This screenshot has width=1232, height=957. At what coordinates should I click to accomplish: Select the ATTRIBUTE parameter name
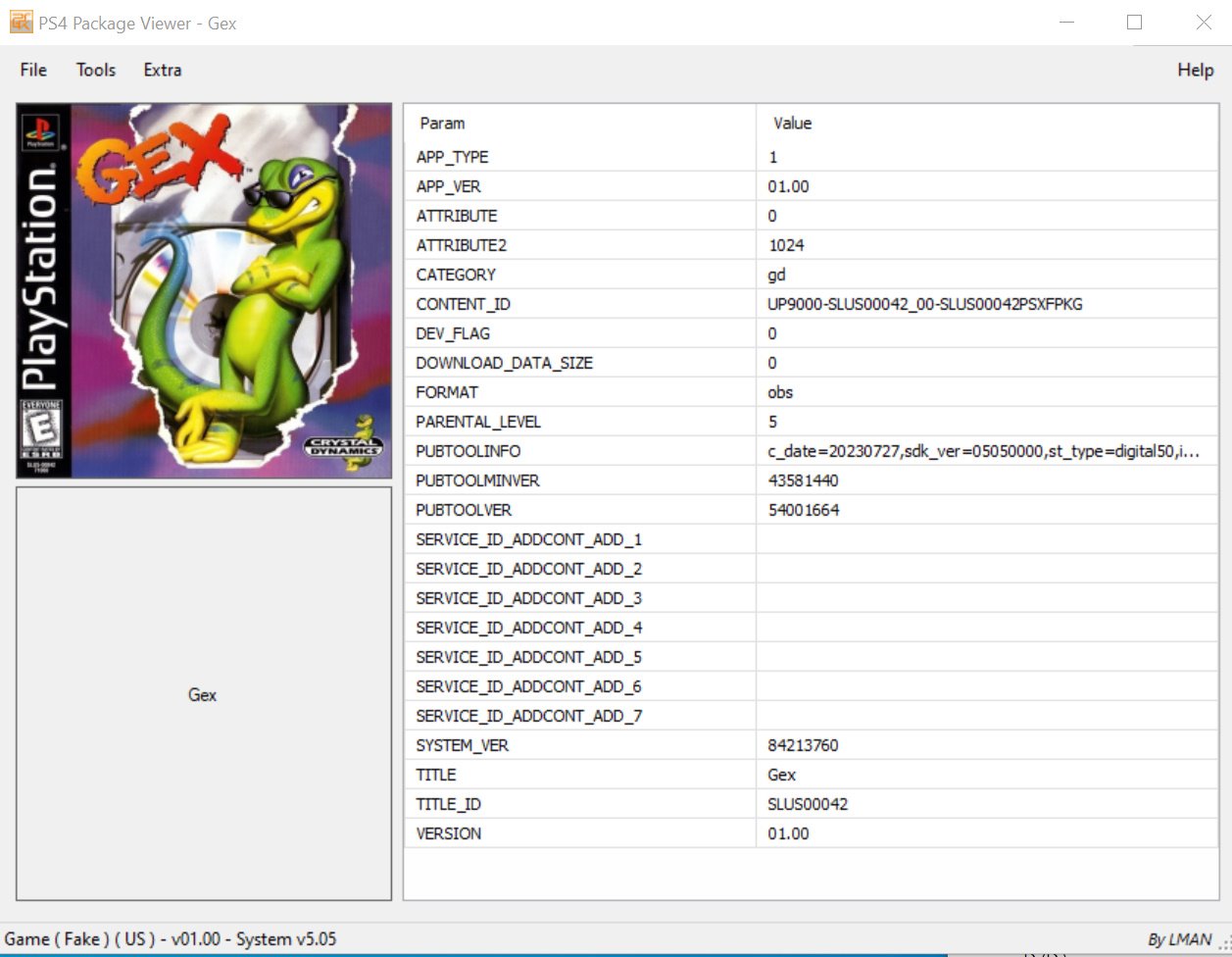(457, 216)
